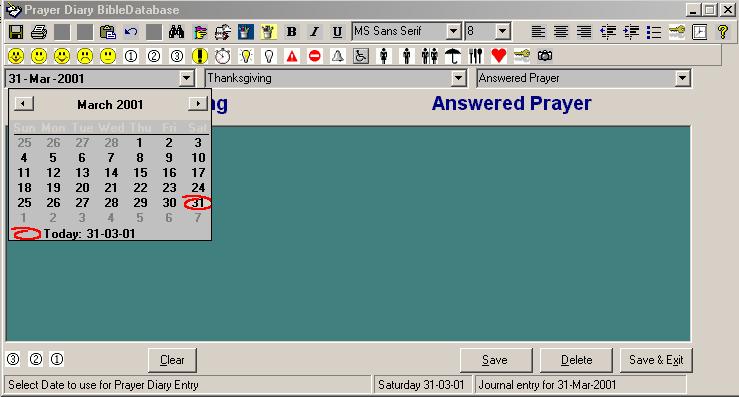
Task: Click circled 2 icon in the smiley toolbar
Action: pos(154,56)
